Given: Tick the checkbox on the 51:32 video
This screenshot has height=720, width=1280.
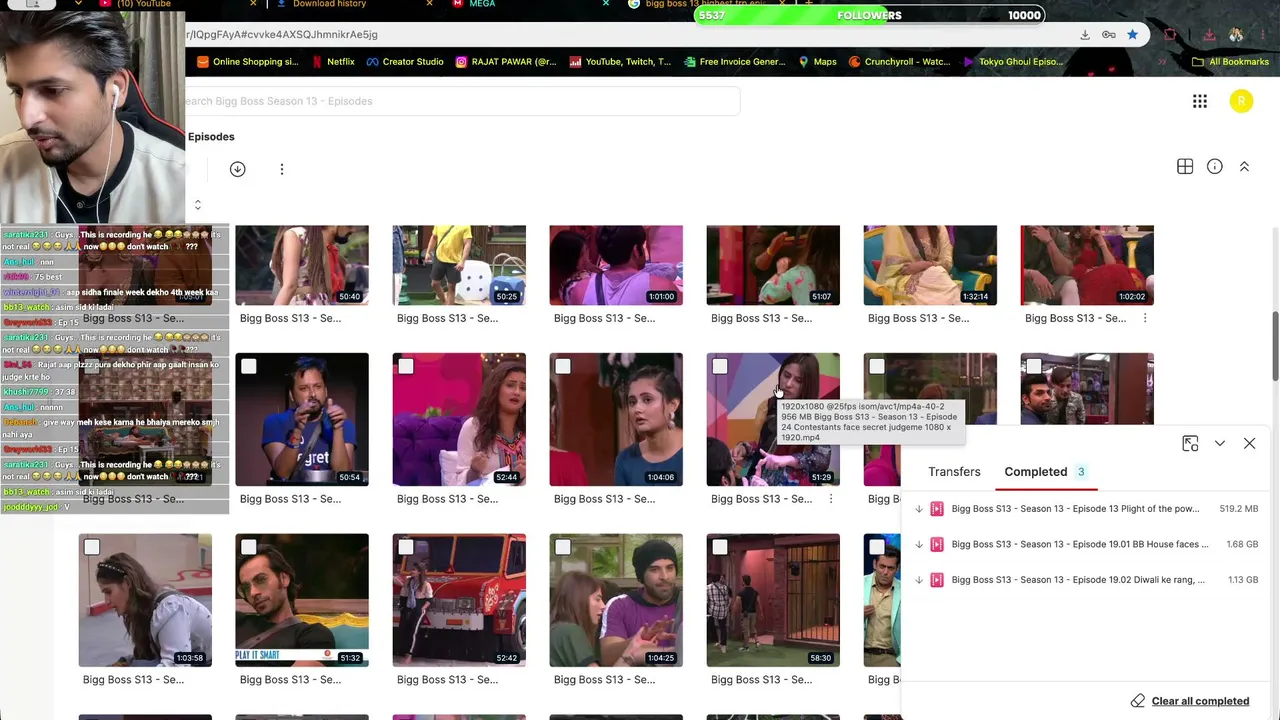Looking at the screenshot, I should pyautogui.click(x=249, y=547).
